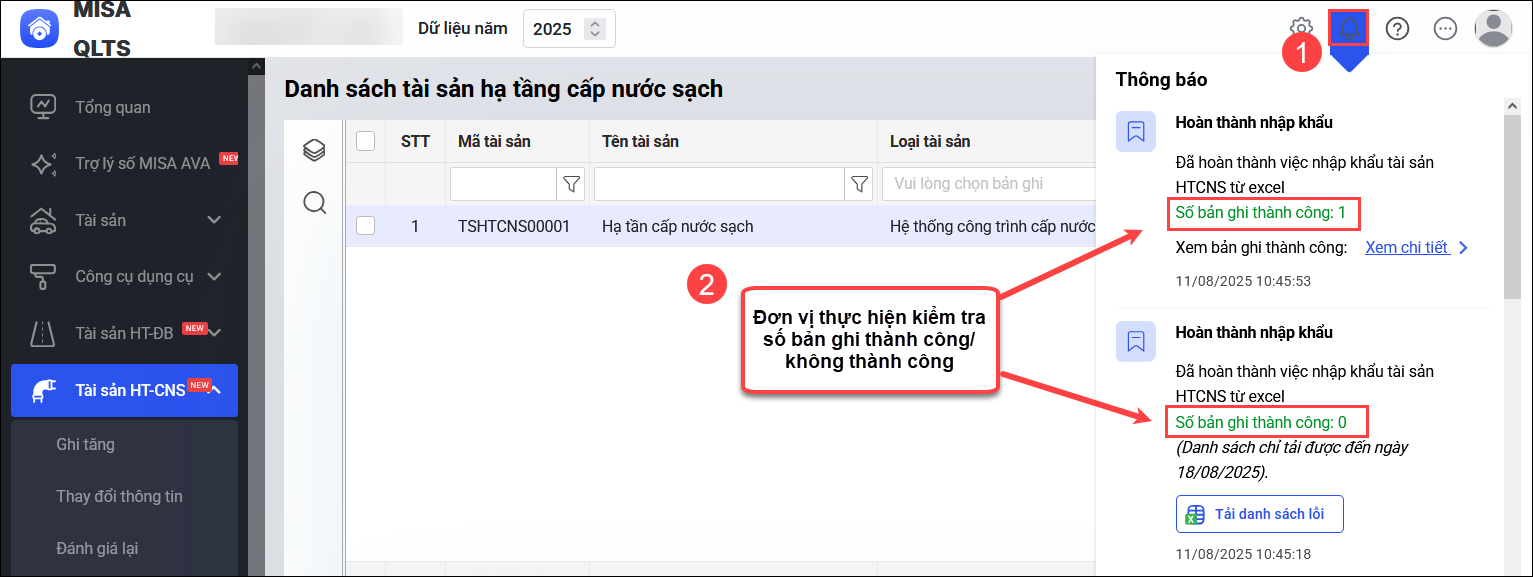Click the bookmark icon of the second notification
1533x577 pixels.
click(x=1135, y=341)
